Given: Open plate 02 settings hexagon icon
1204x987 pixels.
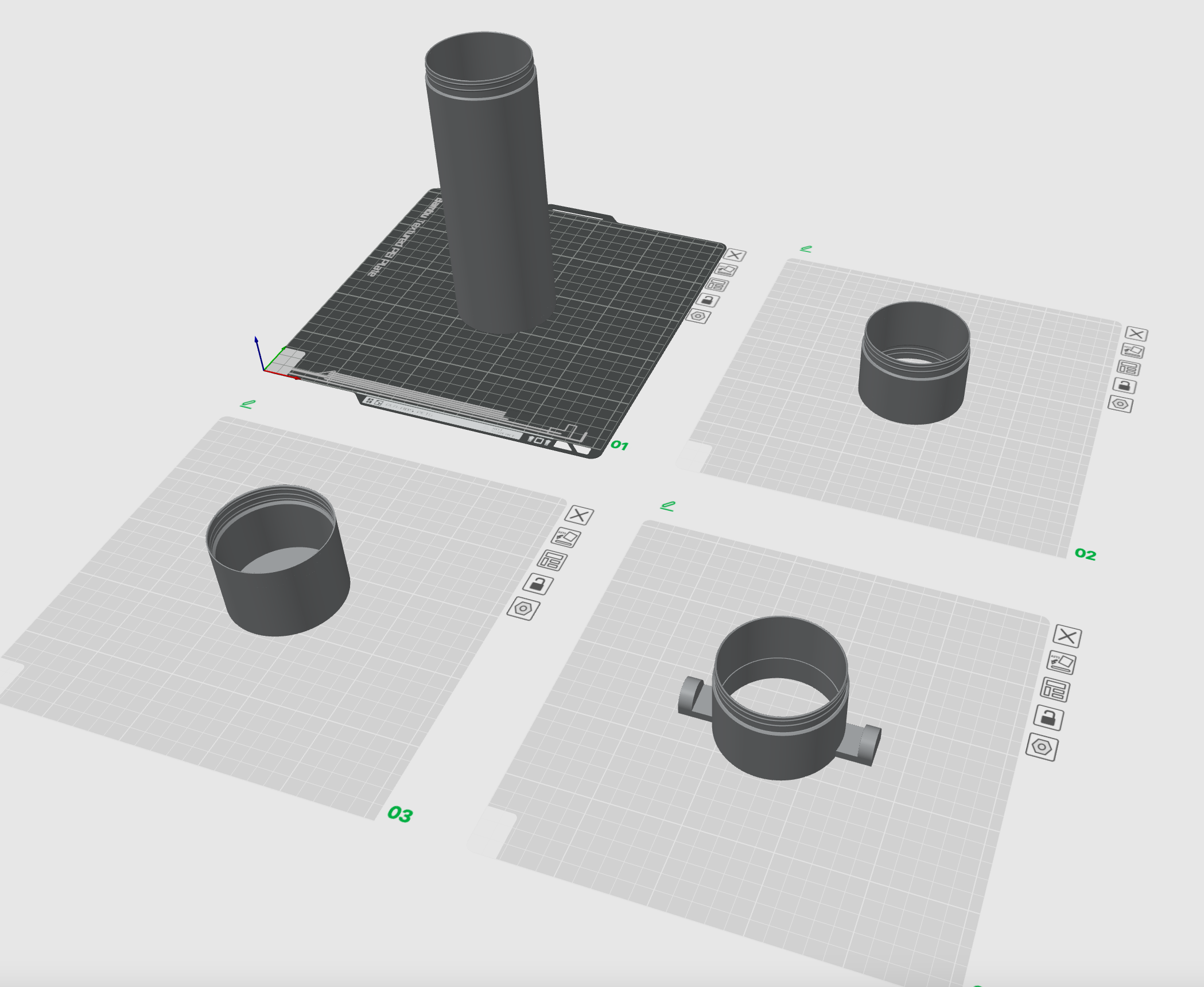Looking at the screenshot, I should (1120, 404).
